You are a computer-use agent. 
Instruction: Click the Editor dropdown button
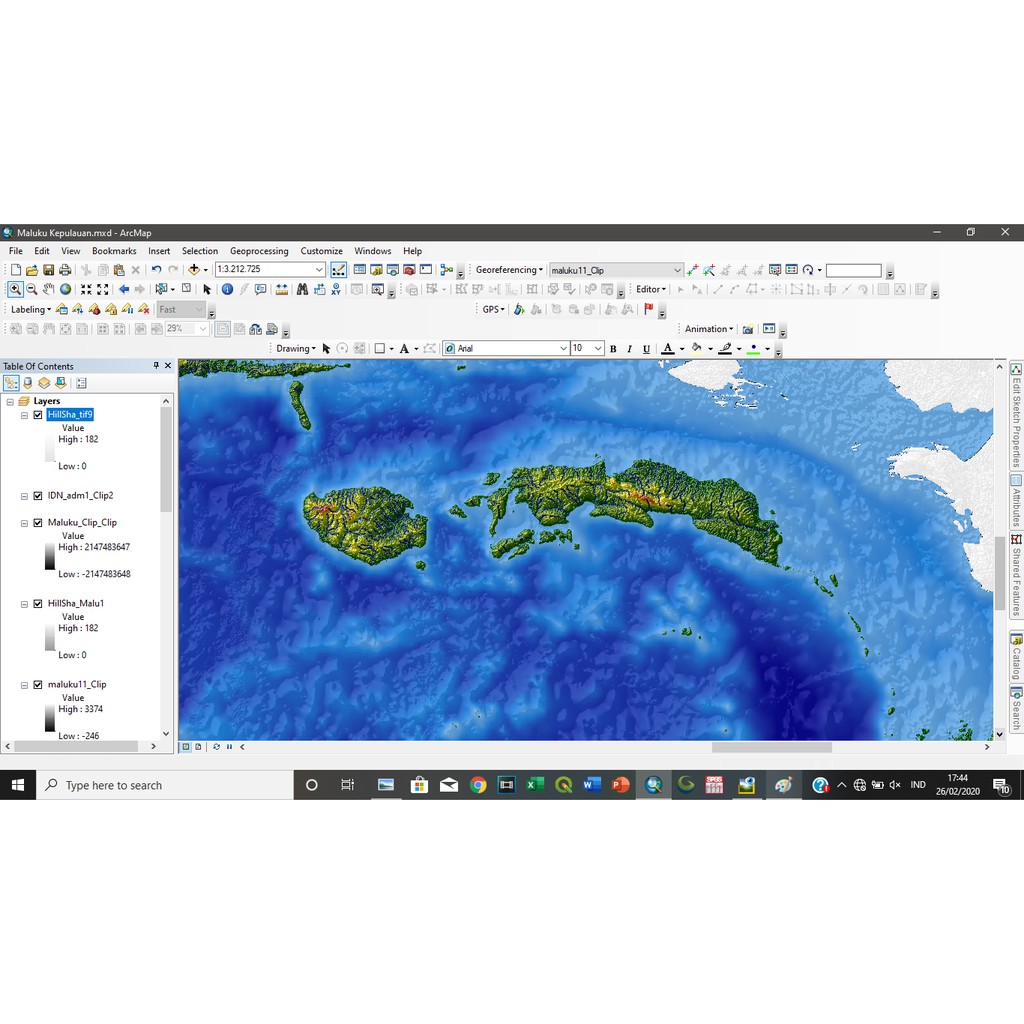(x=651, y=289)
